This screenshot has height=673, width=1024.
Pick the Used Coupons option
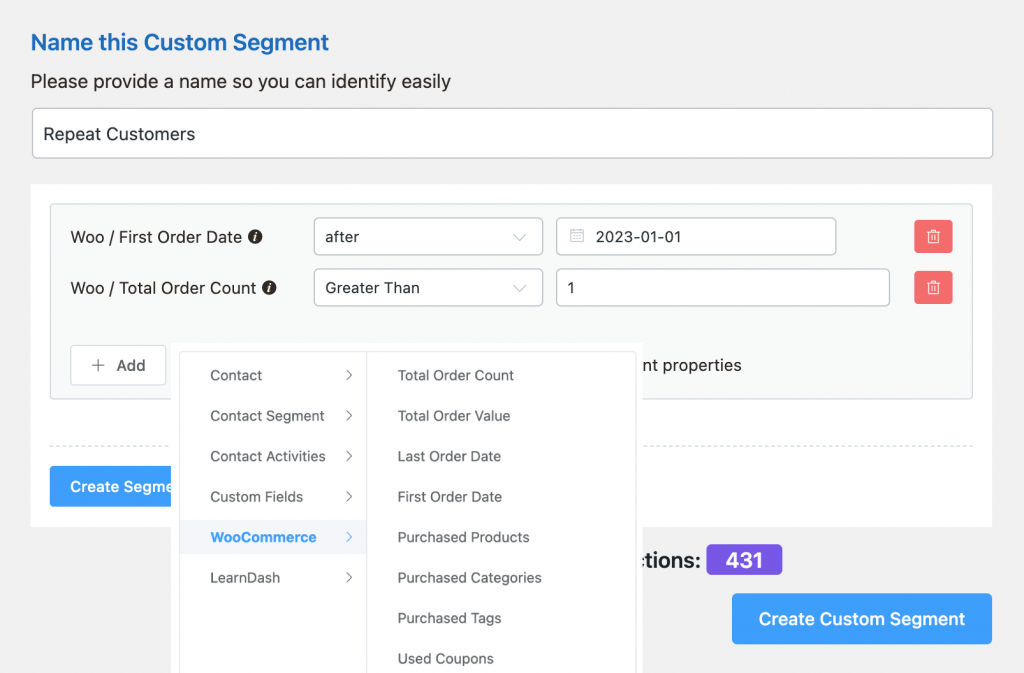point(445,659)
